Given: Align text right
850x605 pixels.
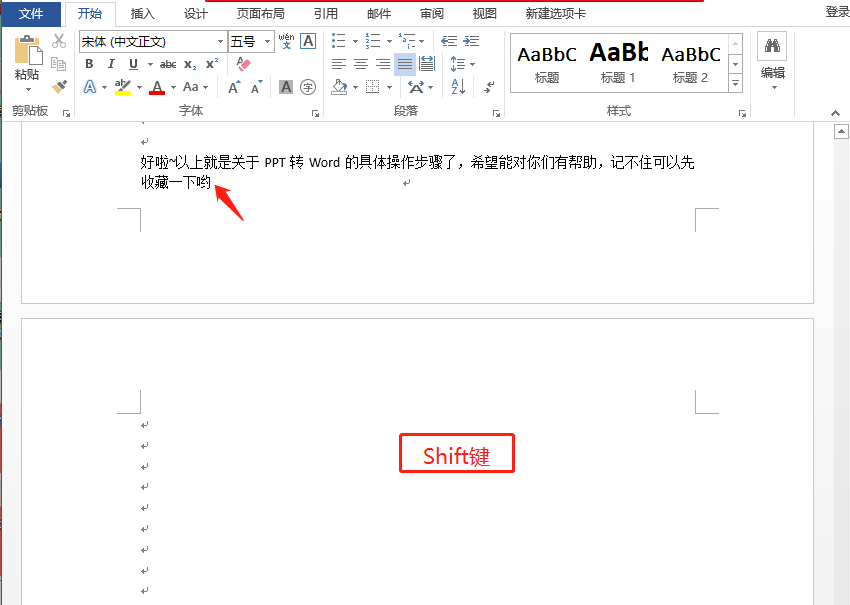Looking at the screenshot, I should click(383, 65).
